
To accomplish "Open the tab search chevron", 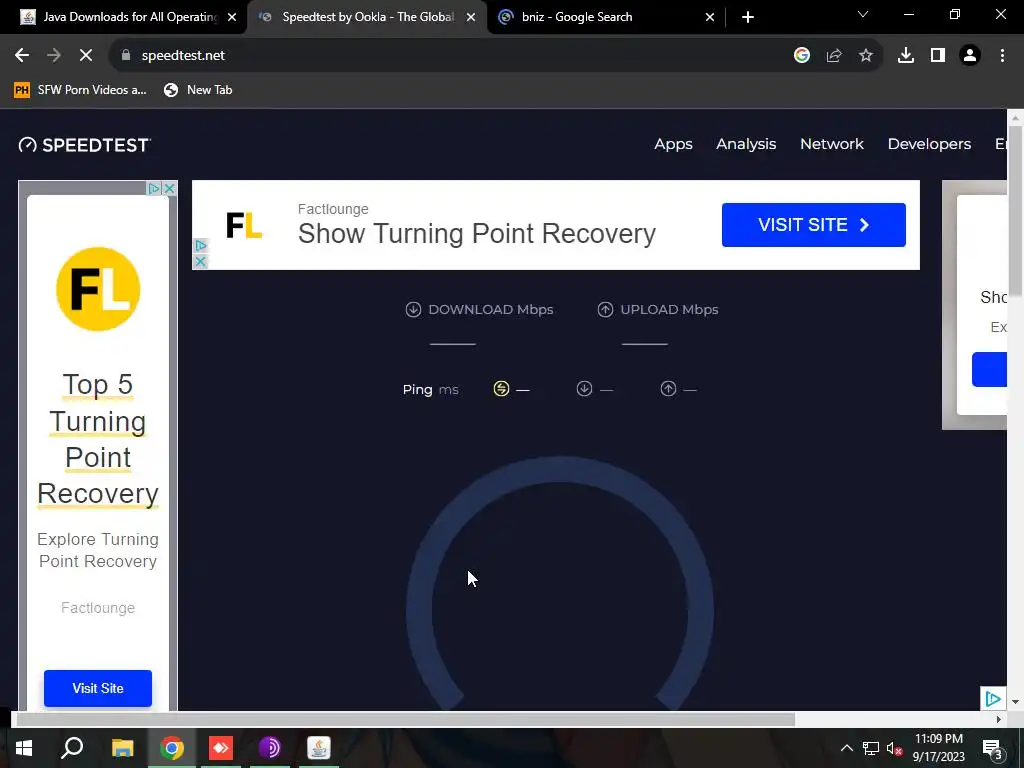I will tap(863, 14).
